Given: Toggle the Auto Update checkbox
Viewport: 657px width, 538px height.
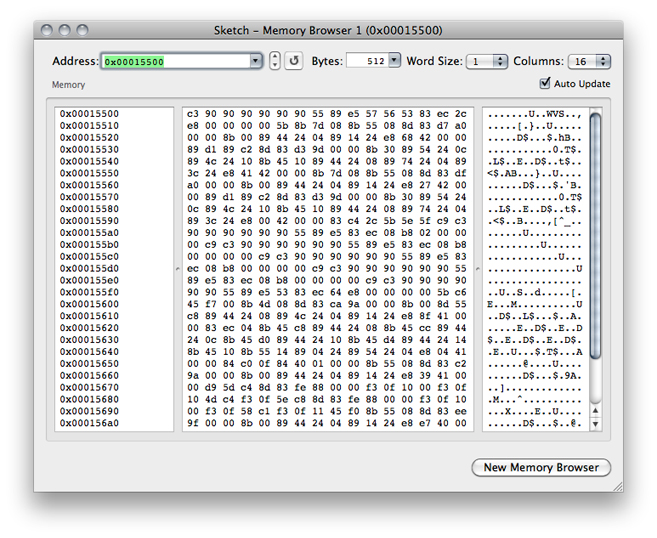Looking at the screenshot, I should 545,83.
